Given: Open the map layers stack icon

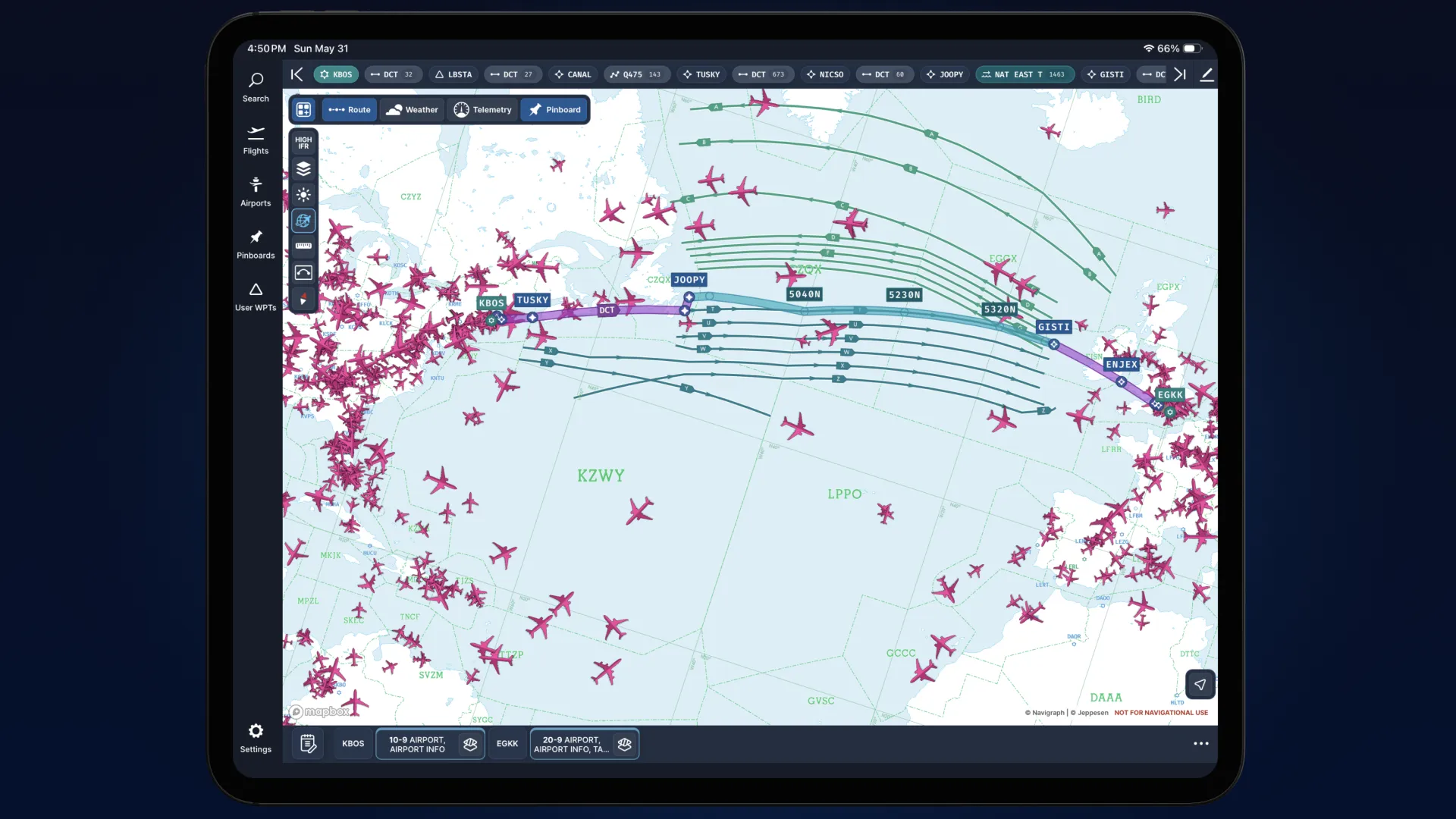Looking at the screenshot, I should click(x=303, y=168).
